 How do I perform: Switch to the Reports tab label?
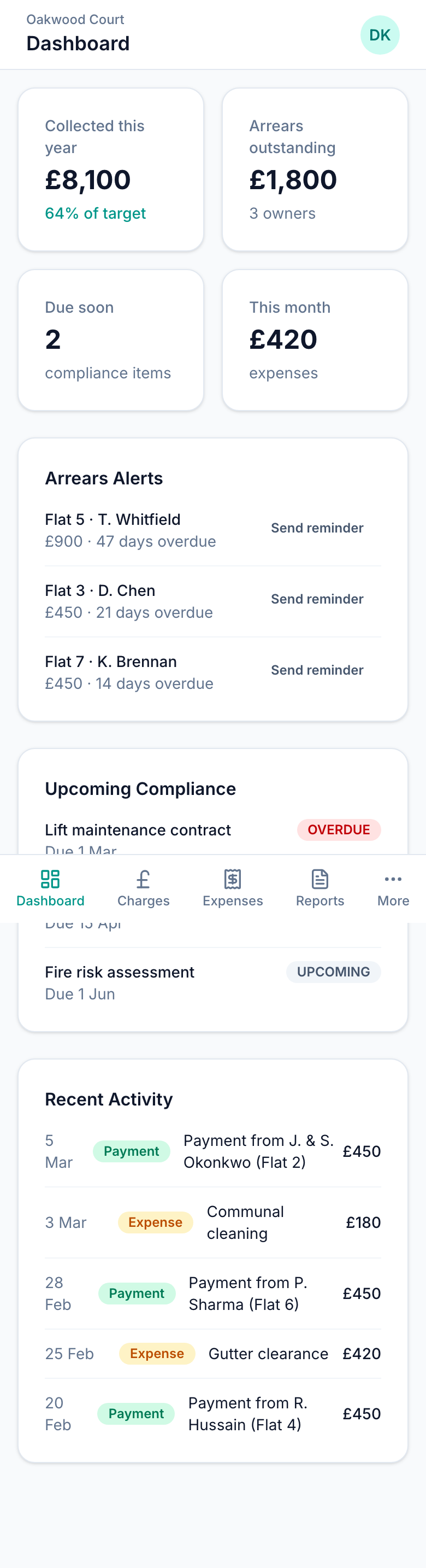(319, 901)
